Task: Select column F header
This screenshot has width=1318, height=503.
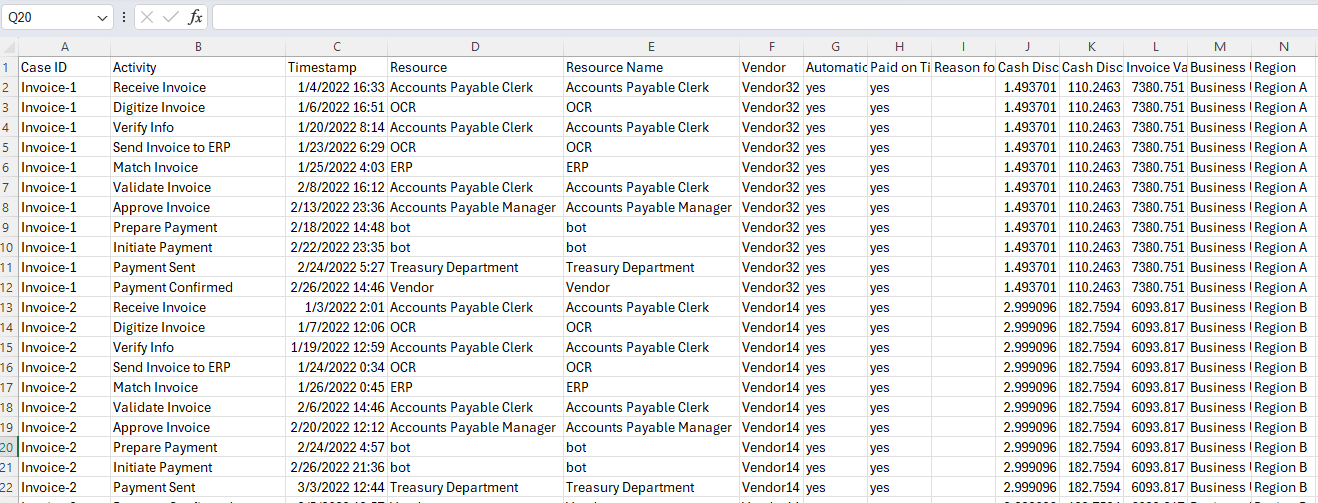Action: 771,46
